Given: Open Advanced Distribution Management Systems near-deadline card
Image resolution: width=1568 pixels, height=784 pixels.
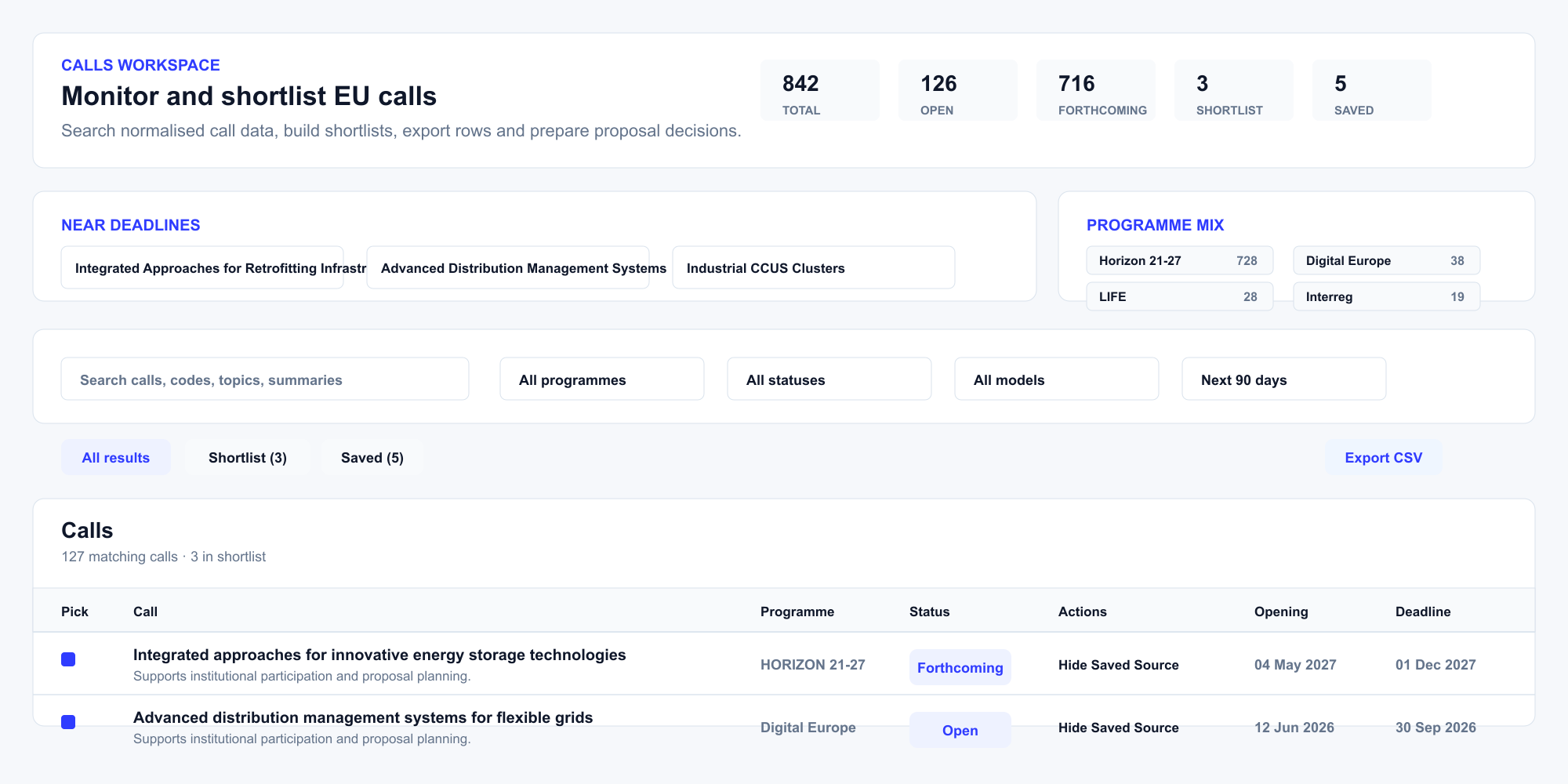Looking at the screenshot, I should [508, 268].
